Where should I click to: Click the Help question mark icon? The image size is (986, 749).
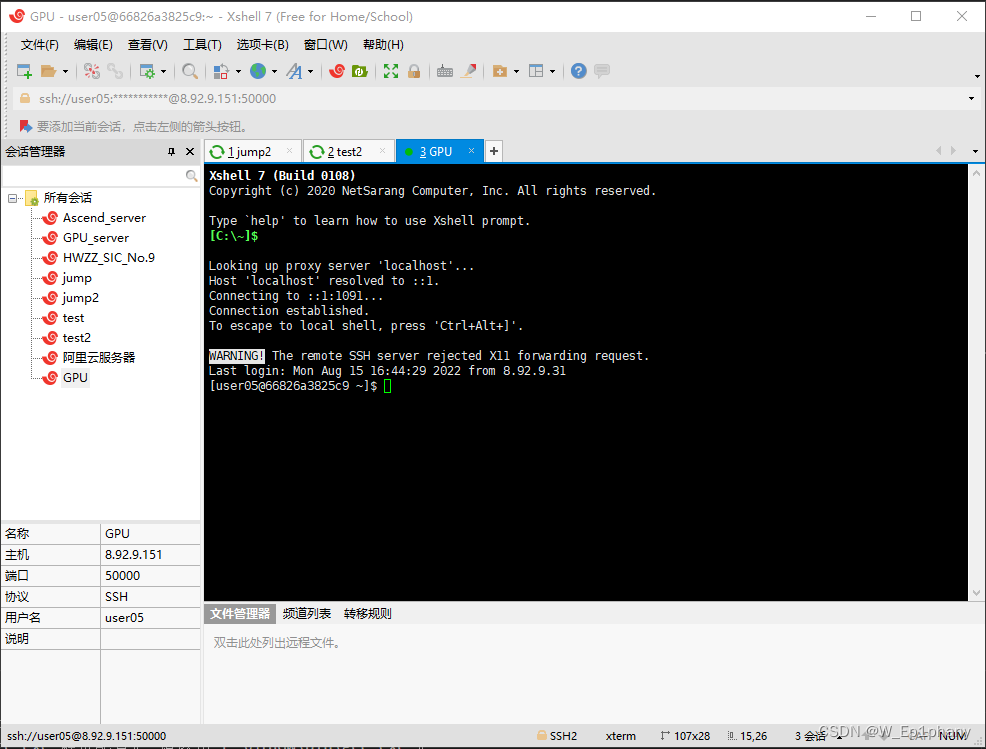coord(578,70)
